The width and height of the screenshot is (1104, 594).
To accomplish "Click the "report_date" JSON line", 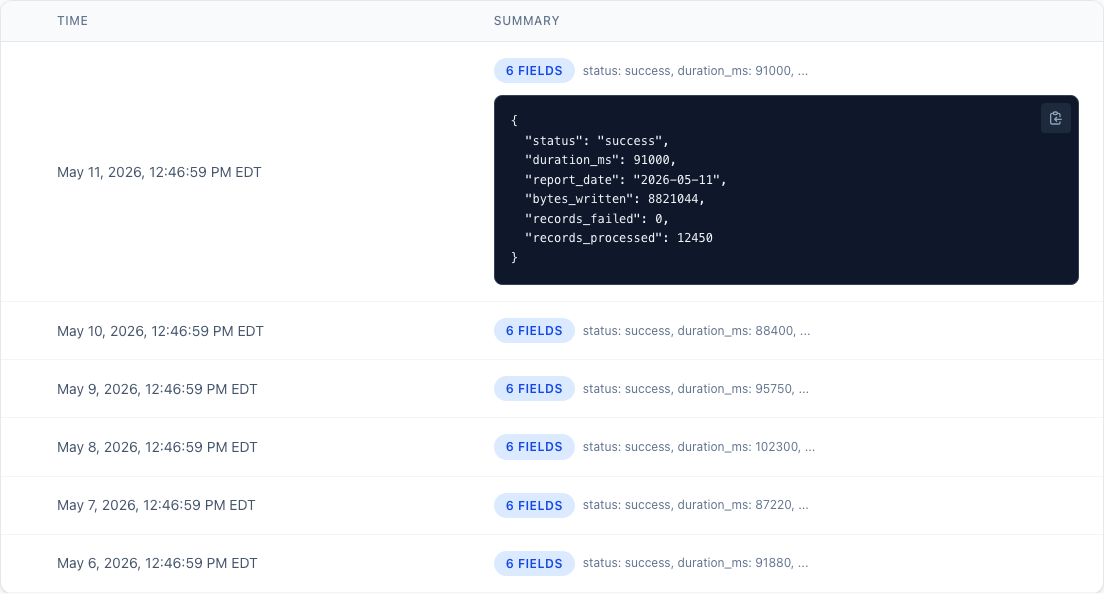I will pyautogui.click(x=626, y=179).
